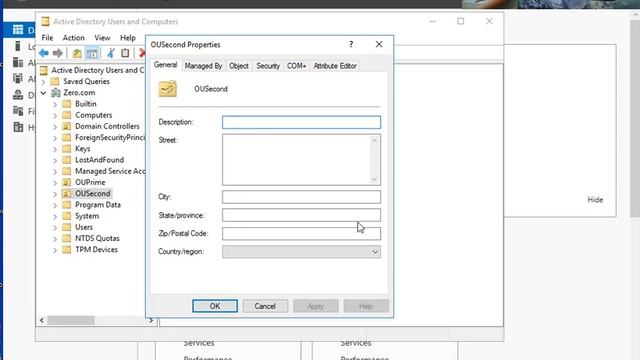Expand the Builtin container

pos(55,104)
